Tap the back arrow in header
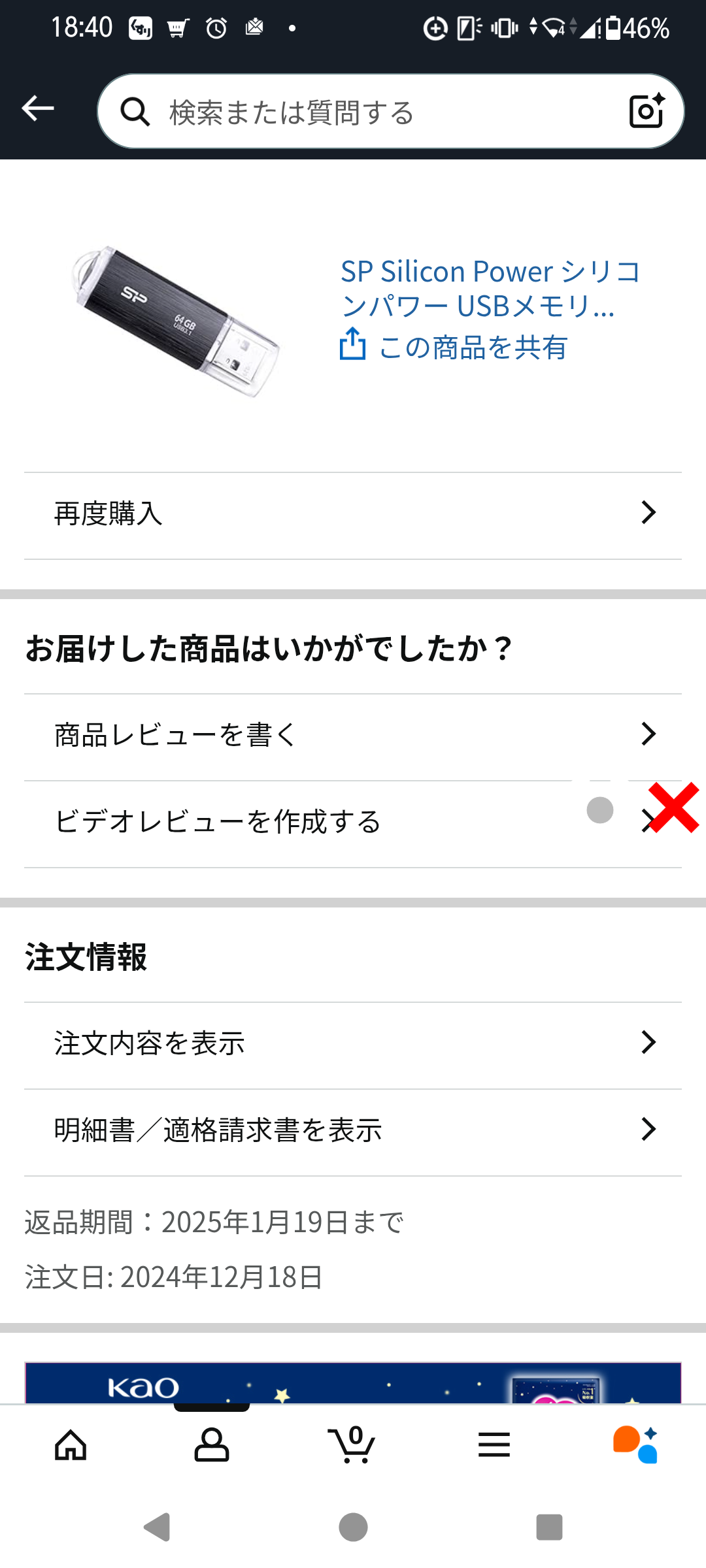The width and height of the screenshot is (706, 1568). (x=38, y=108)
